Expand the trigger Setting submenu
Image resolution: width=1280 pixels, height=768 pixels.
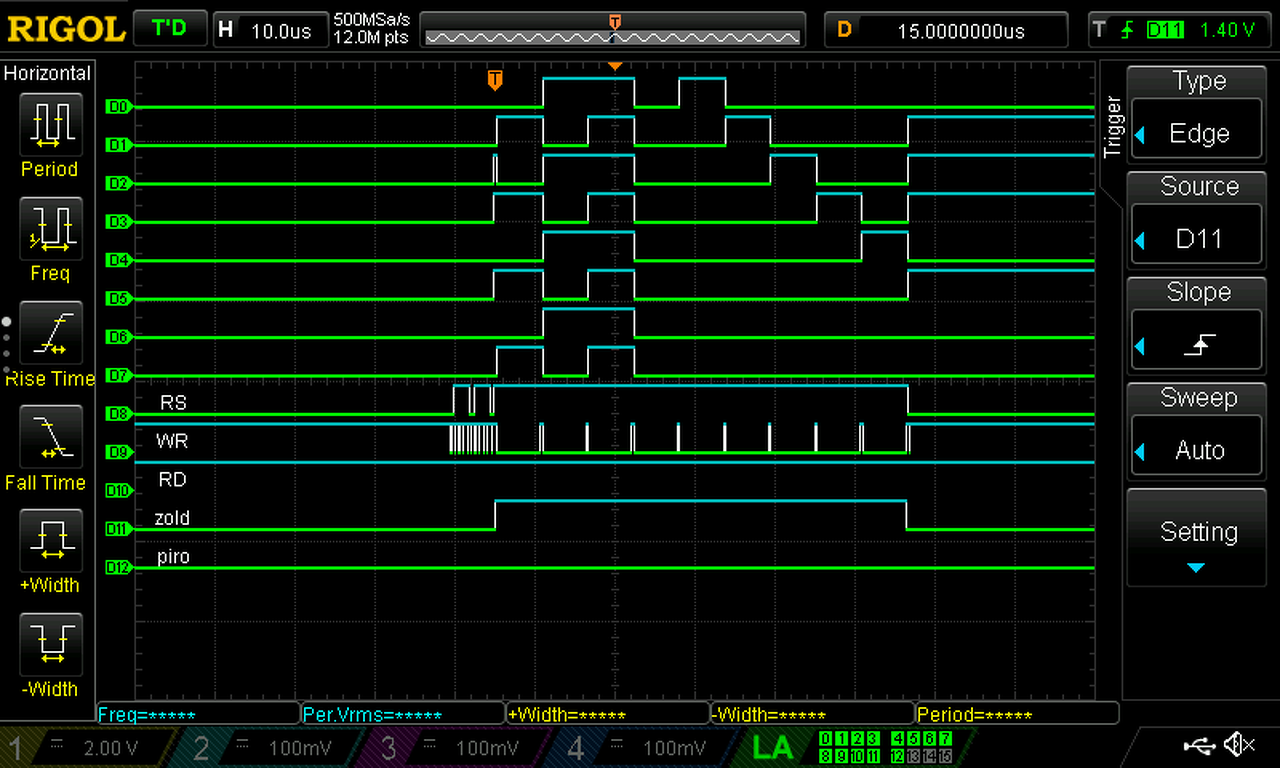pyautogui.click(x=1197, y=537)
